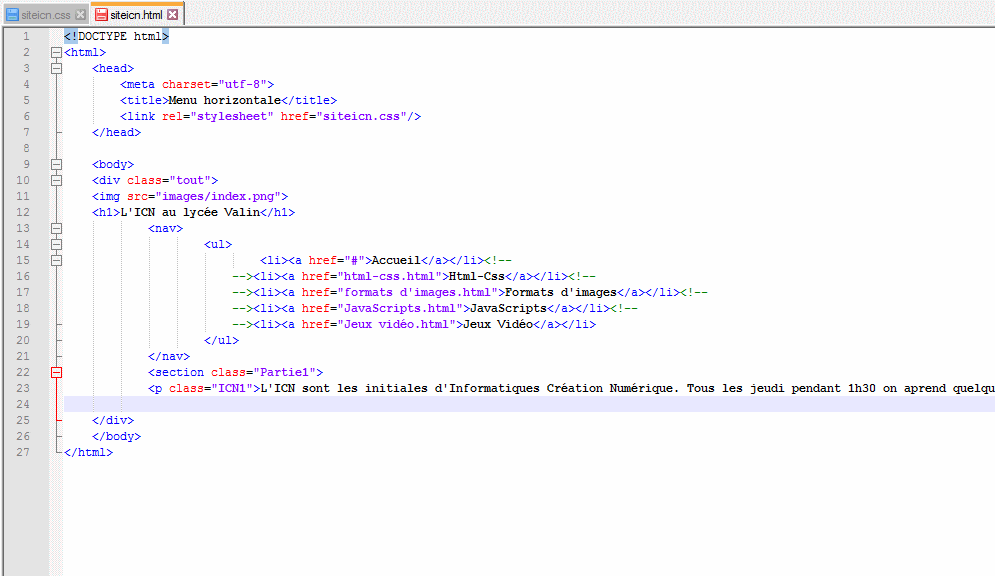Switch to the siteicn.css tab

[46, 15]
